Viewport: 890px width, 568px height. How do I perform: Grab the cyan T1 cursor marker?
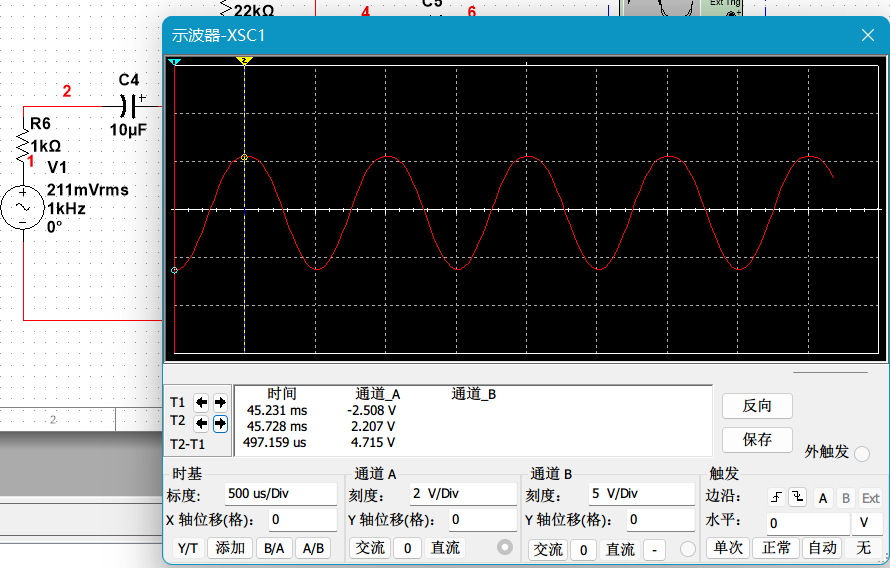pos(175,61)
